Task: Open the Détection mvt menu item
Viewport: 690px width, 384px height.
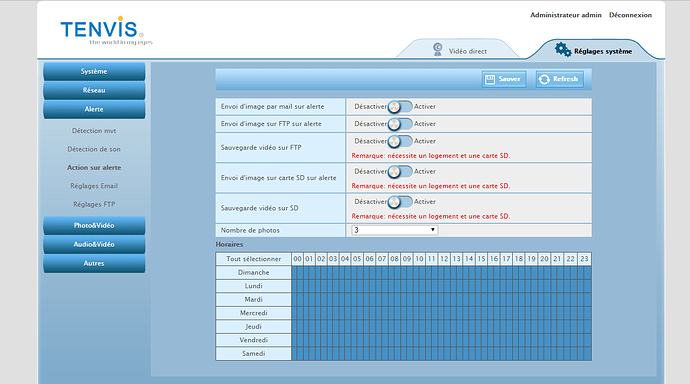Action: pos(94,131)
